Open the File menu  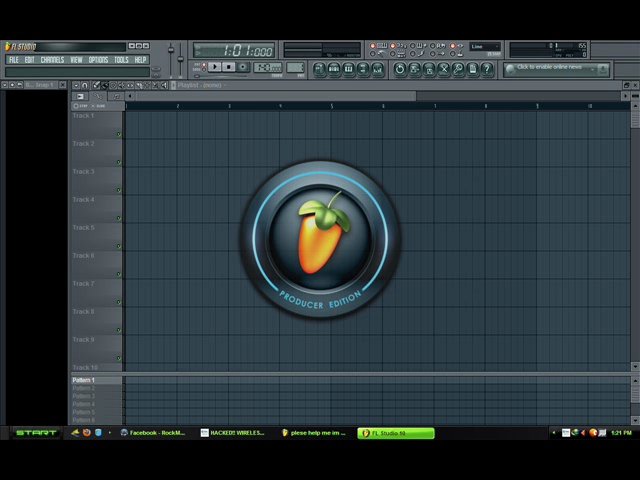14,60
